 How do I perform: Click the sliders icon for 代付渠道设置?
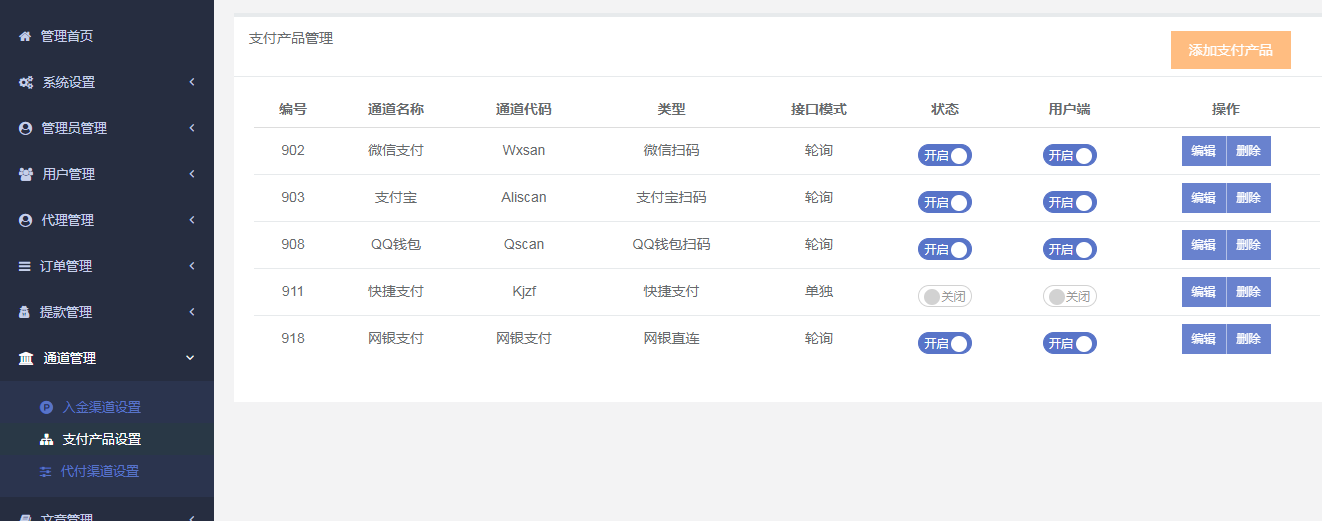pyautogui.click(x=46, y=471)
